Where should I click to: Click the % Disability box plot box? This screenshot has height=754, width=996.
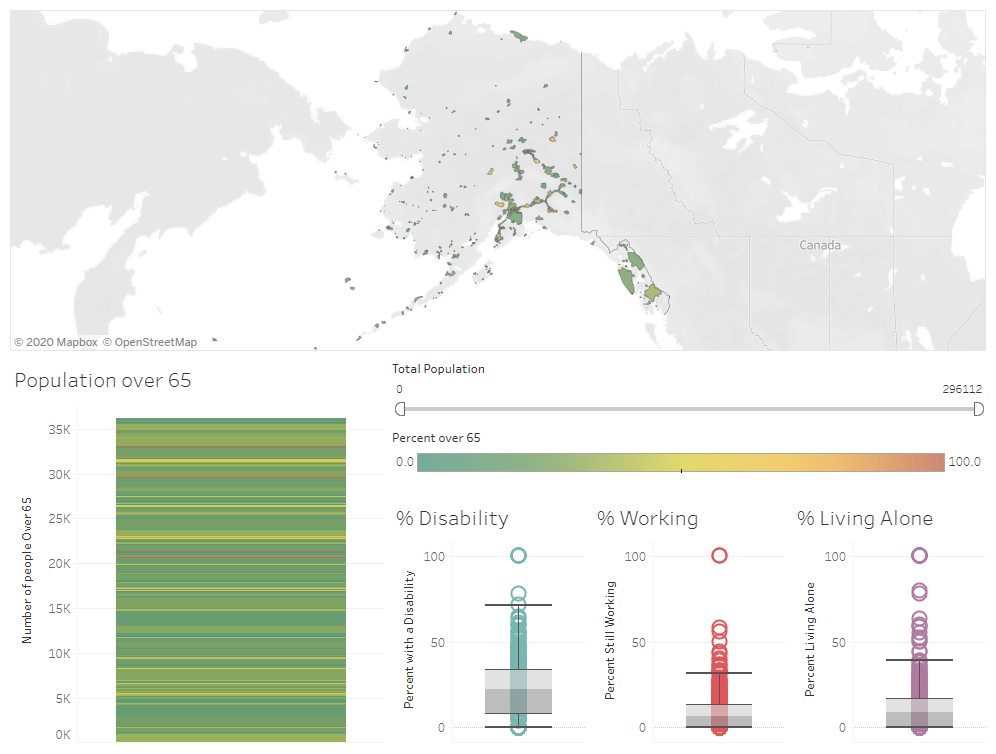pos(518,691)
